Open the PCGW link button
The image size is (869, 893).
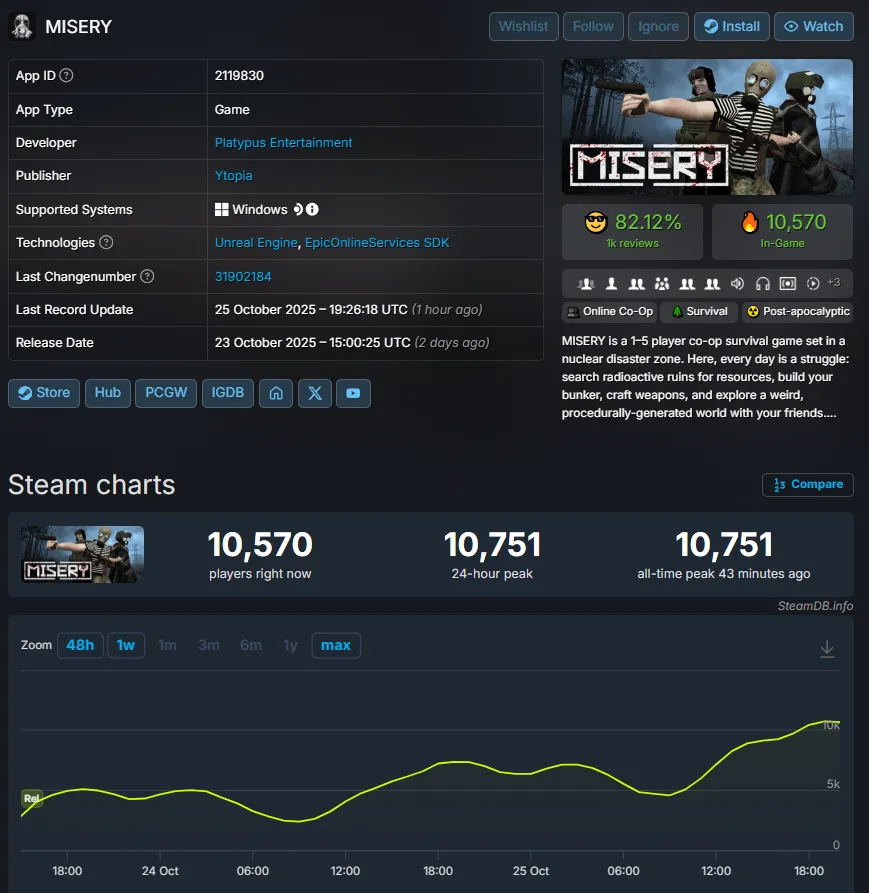coord(166,393)
